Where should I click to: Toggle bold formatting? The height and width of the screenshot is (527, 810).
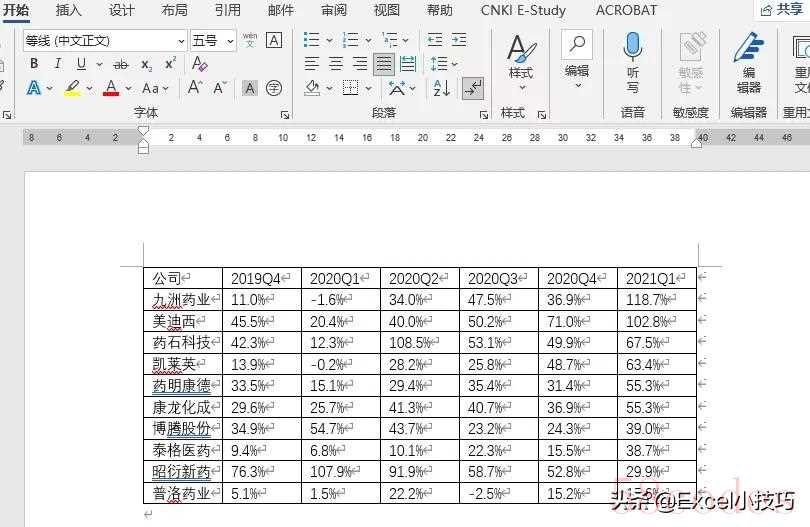(34, 64)
